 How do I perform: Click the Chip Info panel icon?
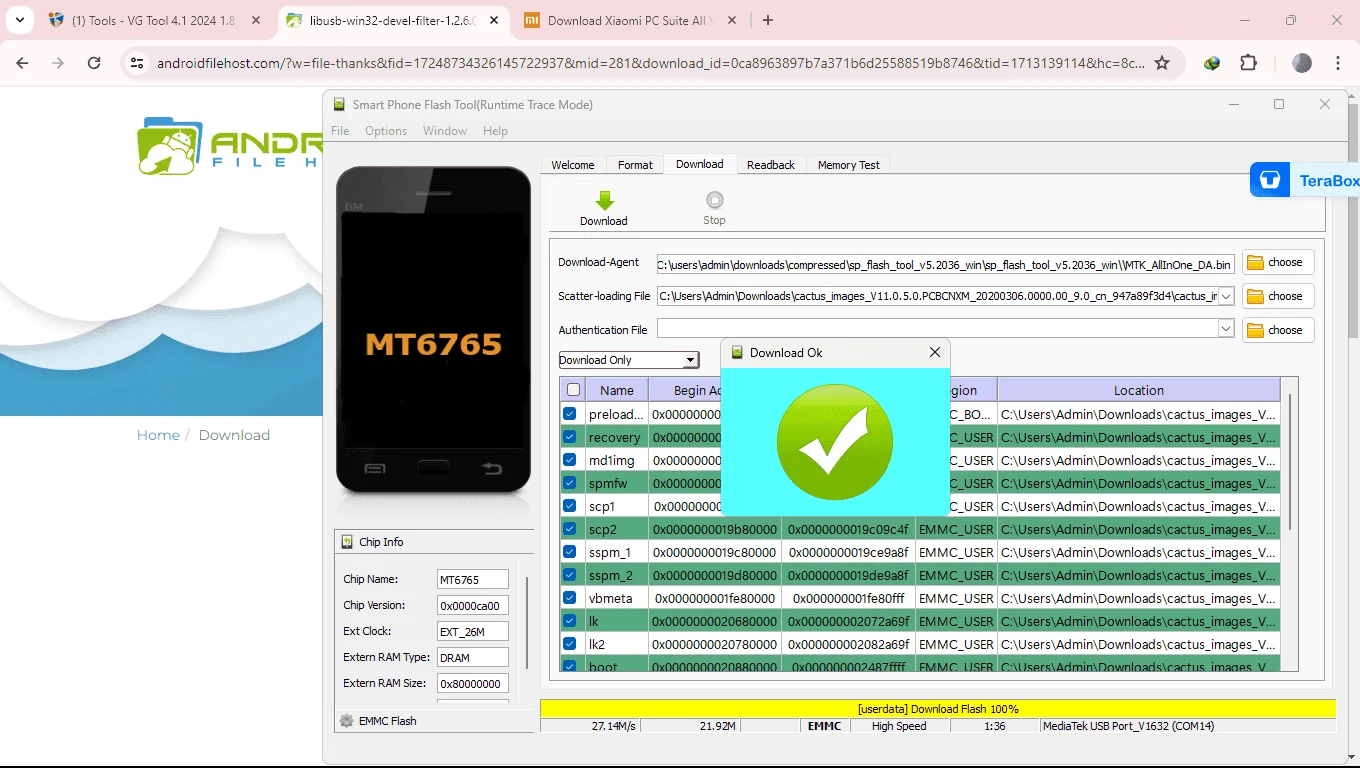[x=347, y=542]
